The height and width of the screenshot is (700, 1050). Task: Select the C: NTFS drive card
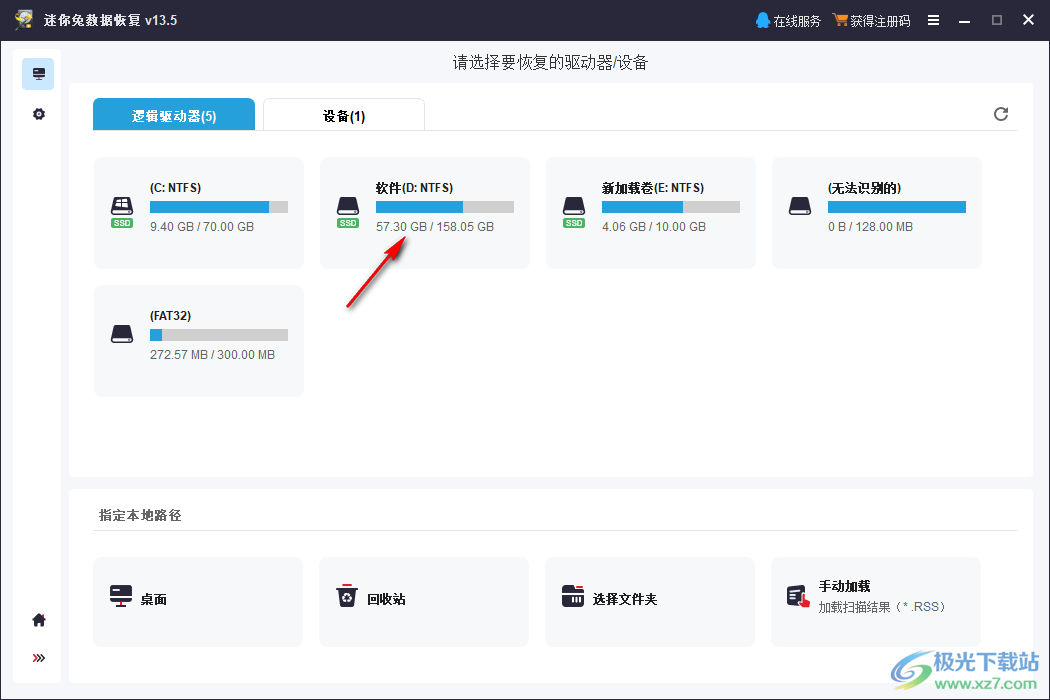[198, 212]
